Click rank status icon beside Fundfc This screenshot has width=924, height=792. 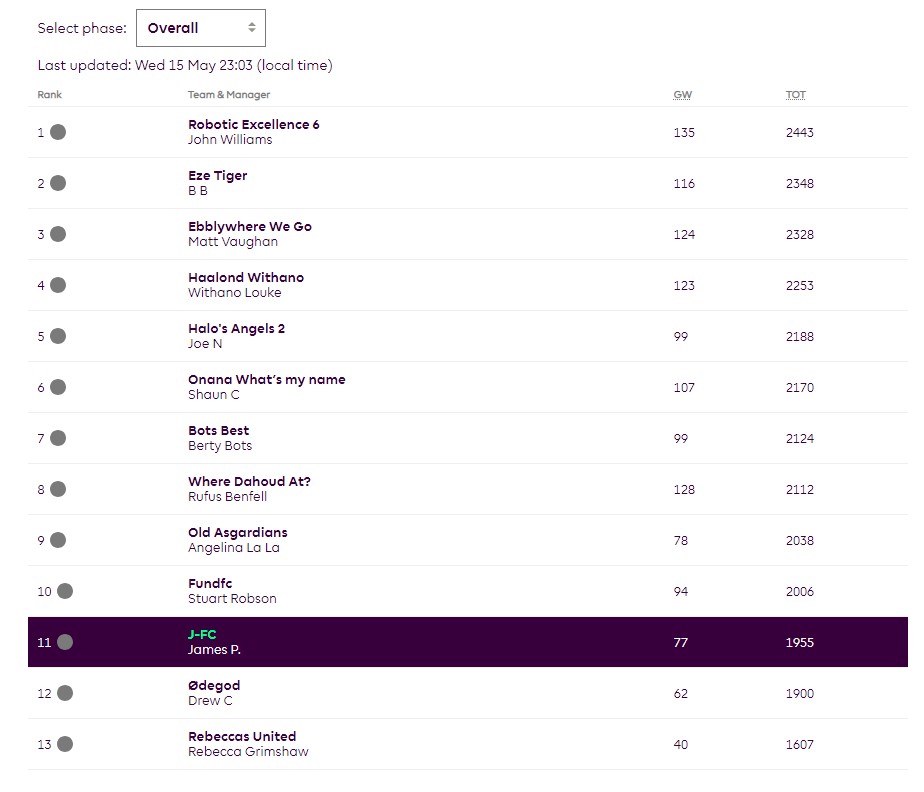[x=65, y=591]
